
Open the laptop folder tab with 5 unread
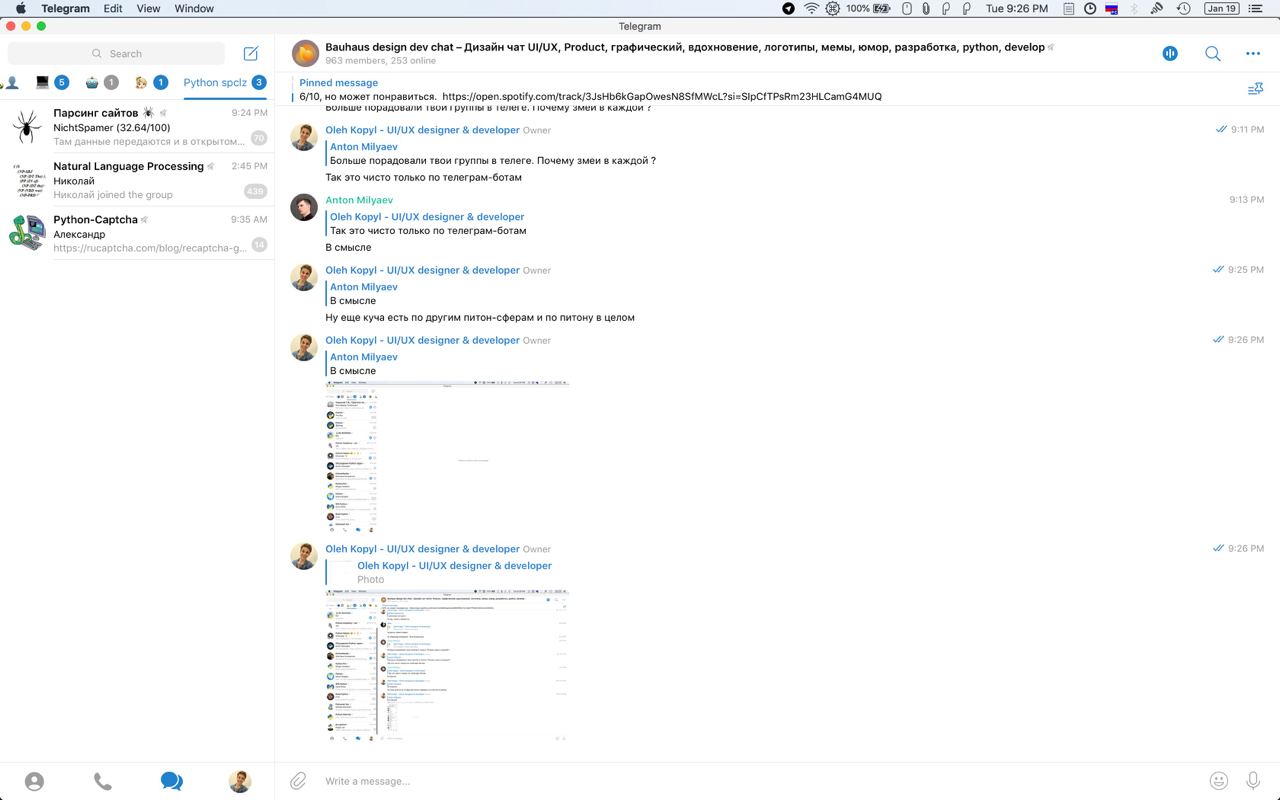tap(51, 82)
